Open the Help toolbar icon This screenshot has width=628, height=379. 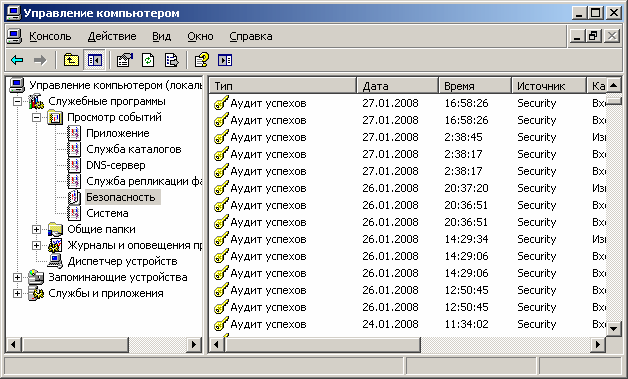click(x=201, y=60)
